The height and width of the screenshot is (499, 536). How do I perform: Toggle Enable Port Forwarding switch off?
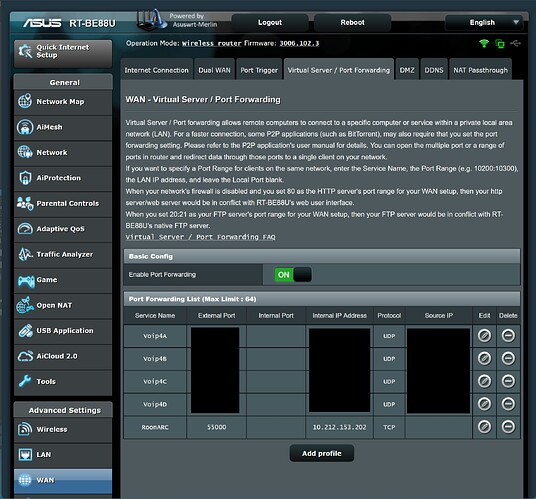coord(293,274)
